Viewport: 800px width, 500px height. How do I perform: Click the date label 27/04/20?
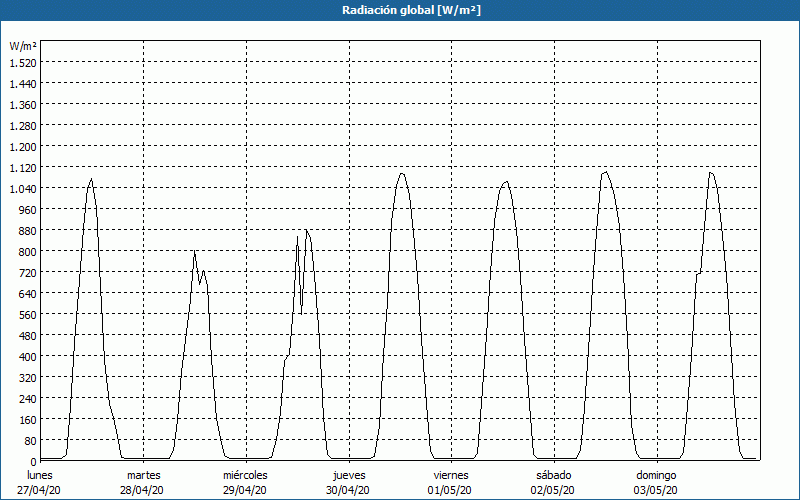pos(40,490)
